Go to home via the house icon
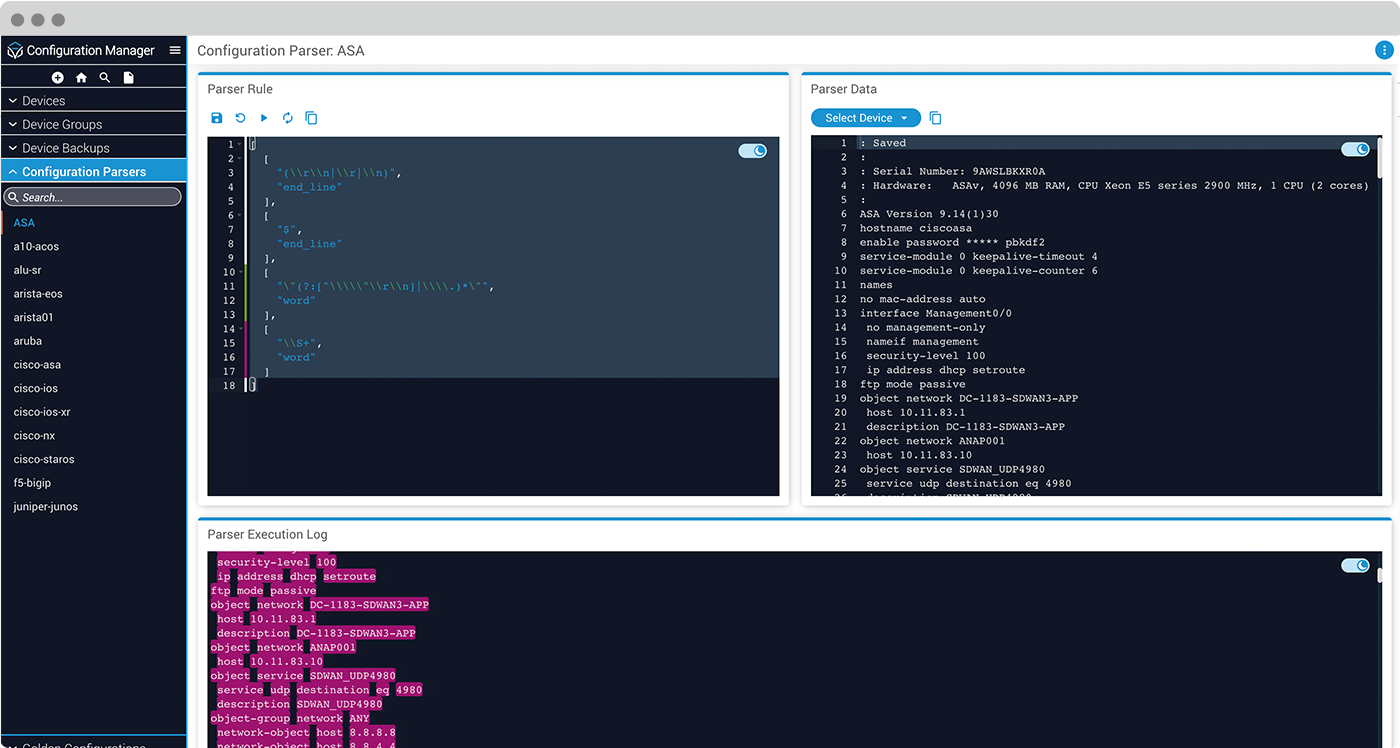1400x748 pixels. [x=81, y=77]
